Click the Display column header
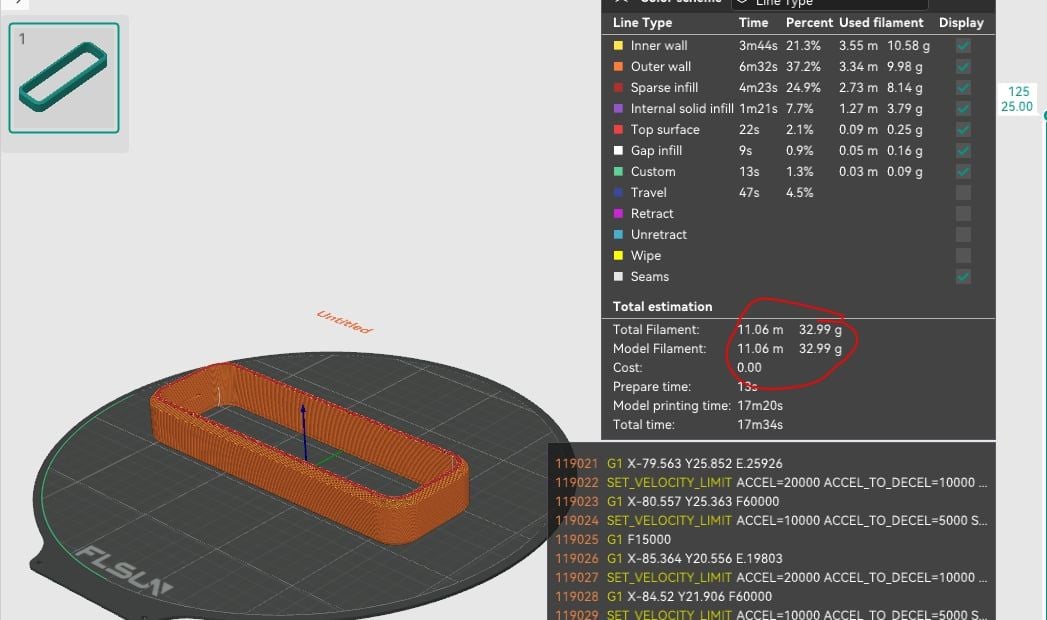 click(x=961, y=23)
